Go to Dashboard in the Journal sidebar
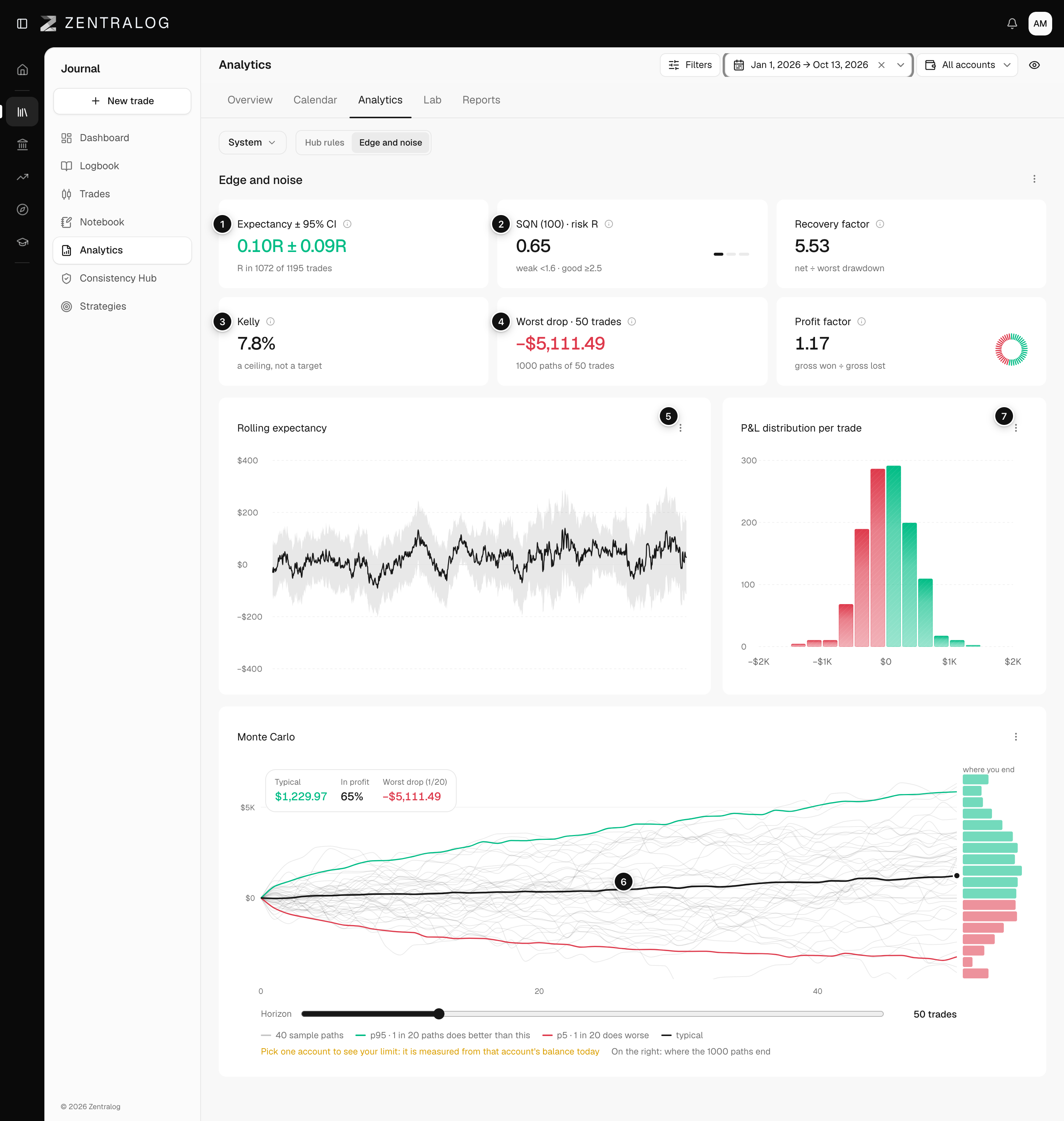Viewport: 1064px width, 1121px height. pyautogui.click(x=122, y=138)
